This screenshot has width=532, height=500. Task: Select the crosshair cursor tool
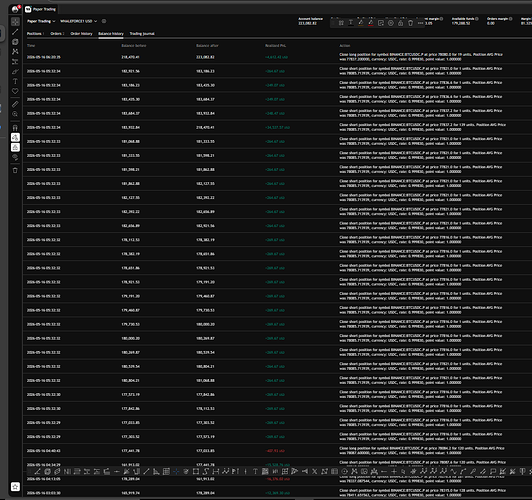coord(15,22)
